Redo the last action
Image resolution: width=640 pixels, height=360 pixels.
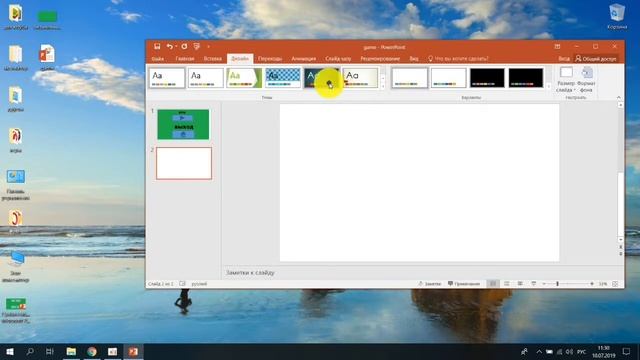(184, 47)
